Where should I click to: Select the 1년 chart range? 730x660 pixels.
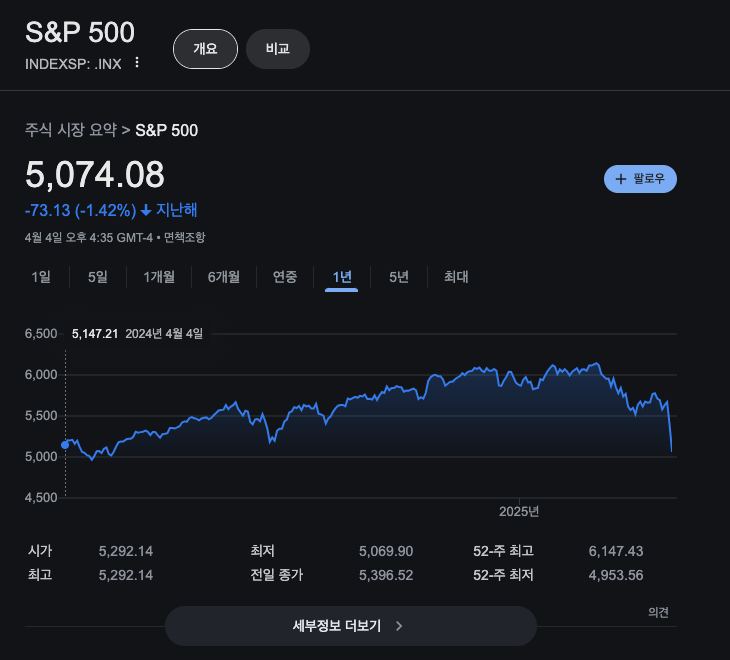pyautogui.click(x=342, y=277)
